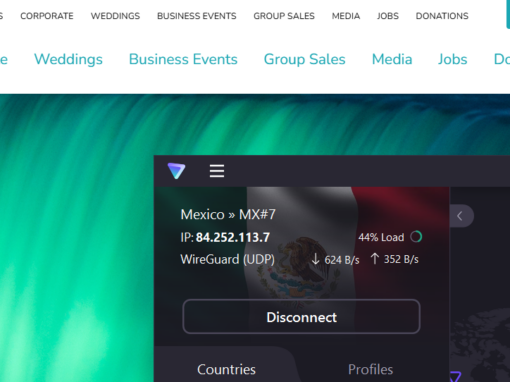Open Group Sales in top navigation bar
This screenshot has width=510, height=382.
tap(284, 16)
